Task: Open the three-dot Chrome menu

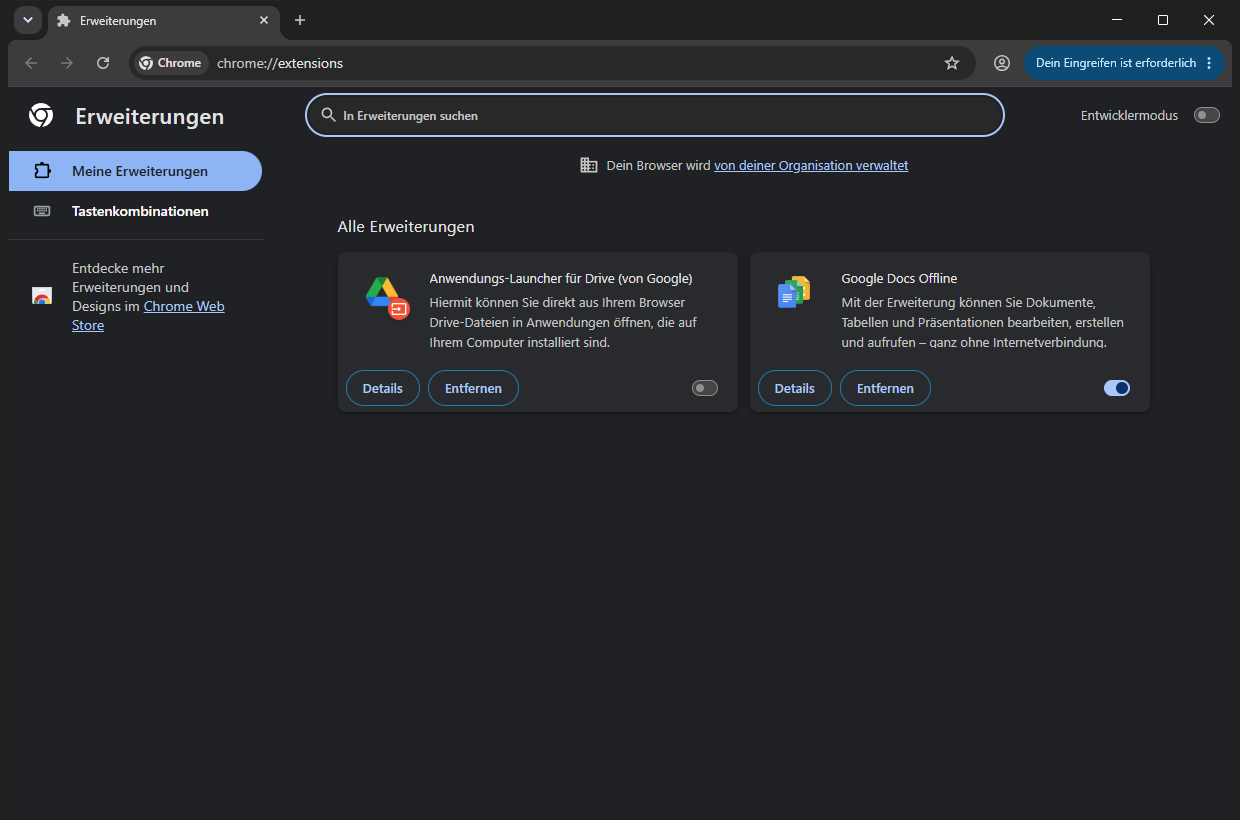Action: [1209, 63]
